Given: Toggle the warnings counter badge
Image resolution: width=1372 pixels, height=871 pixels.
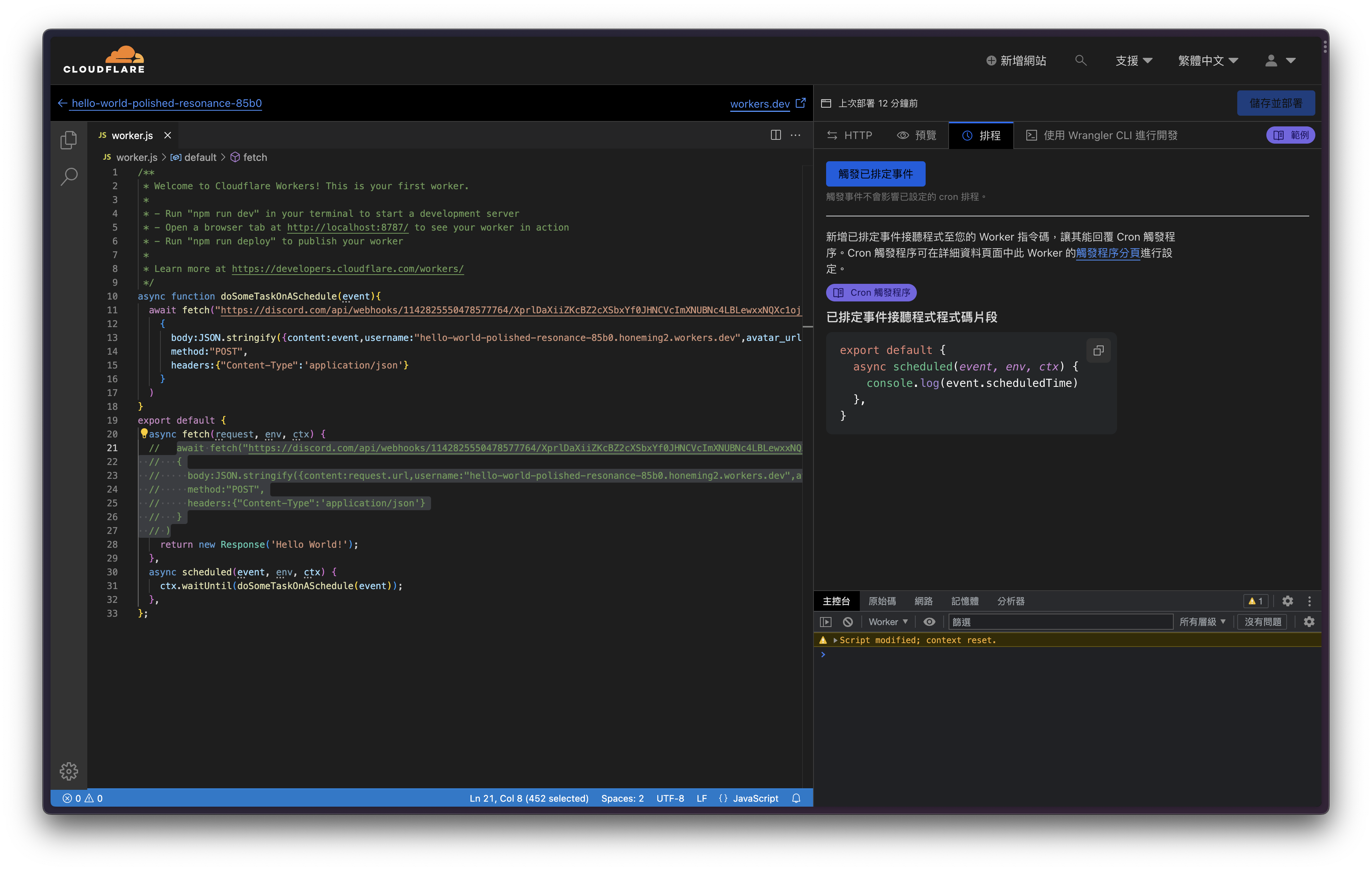Looking at the screenshot, I should point(1255,601).
